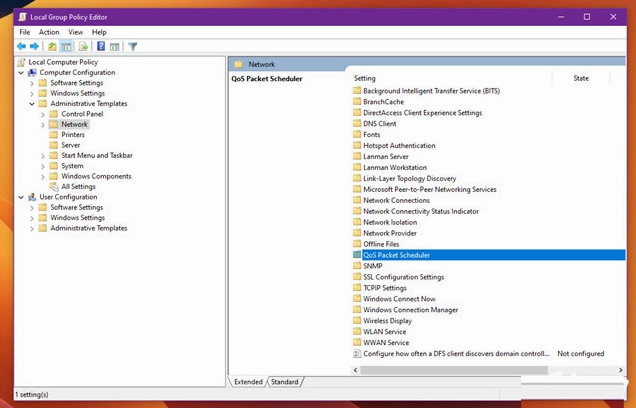636x408 pixels.
Task: Sort by the State column header
Action: coord(581,78)
